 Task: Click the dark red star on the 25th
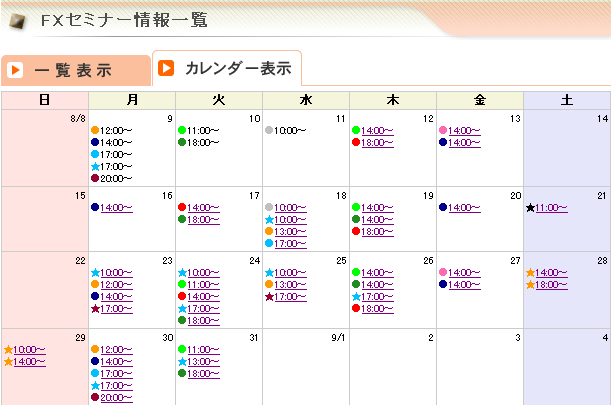tap(269, 297)
